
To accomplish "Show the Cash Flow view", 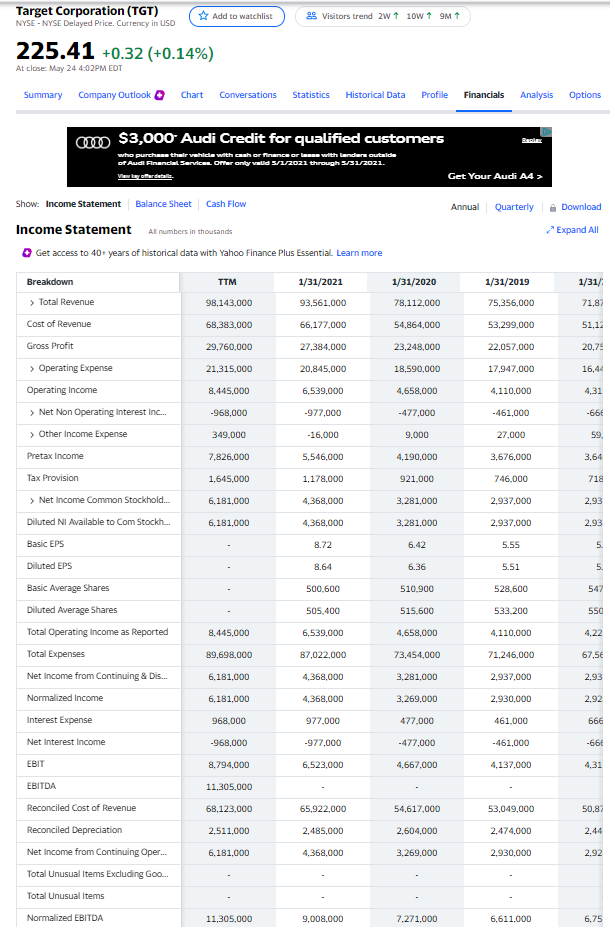I will coord(226,204).
